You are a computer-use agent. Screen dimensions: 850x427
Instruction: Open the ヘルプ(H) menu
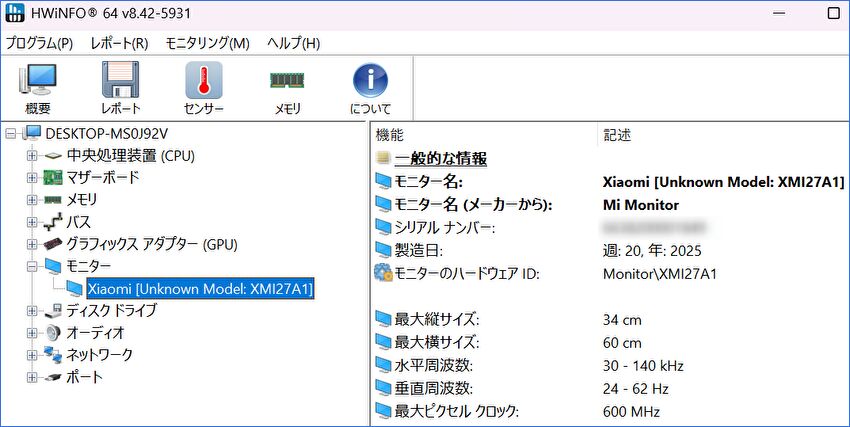293,43
